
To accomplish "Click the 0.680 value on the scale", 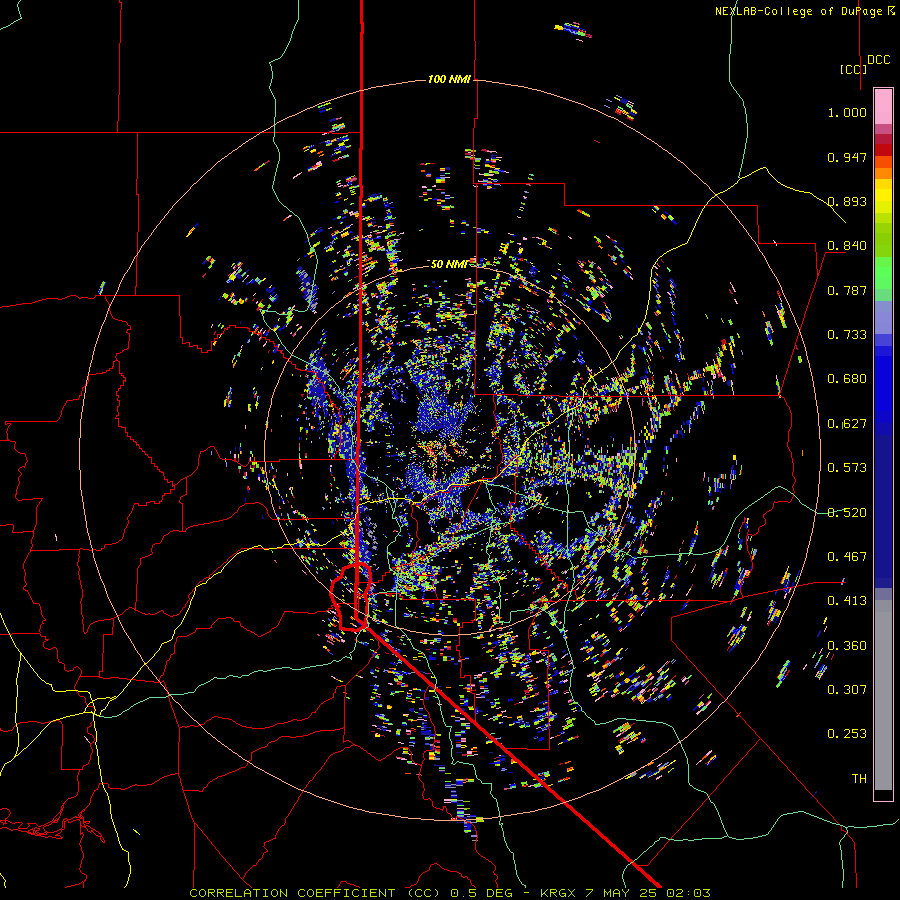I will tap(847, 379).
